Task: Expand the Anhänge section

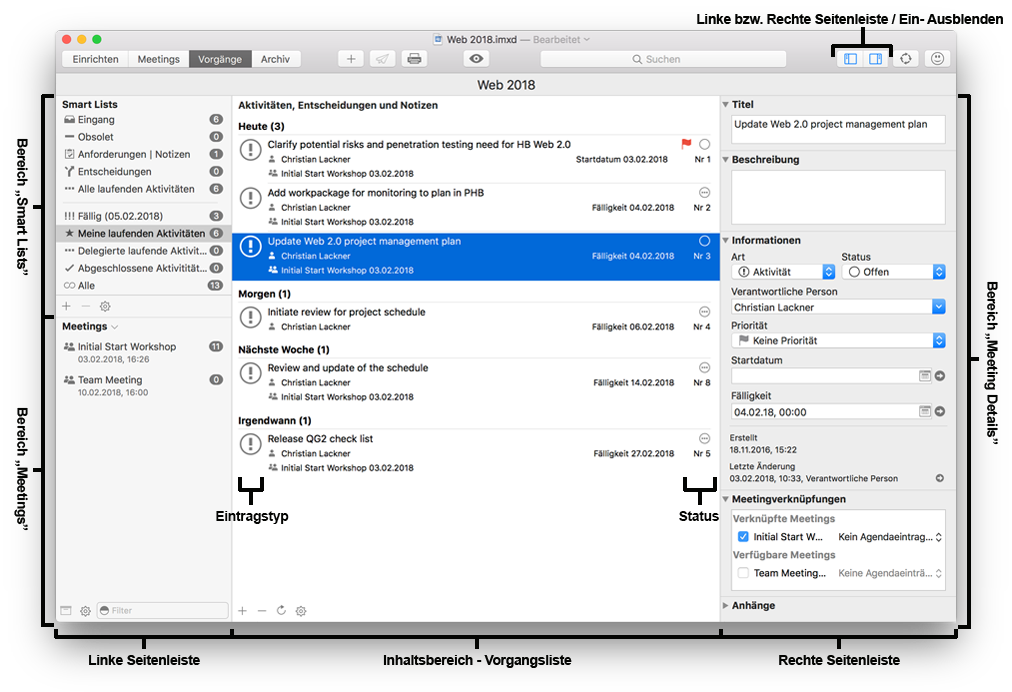Action: coord(725,606)
